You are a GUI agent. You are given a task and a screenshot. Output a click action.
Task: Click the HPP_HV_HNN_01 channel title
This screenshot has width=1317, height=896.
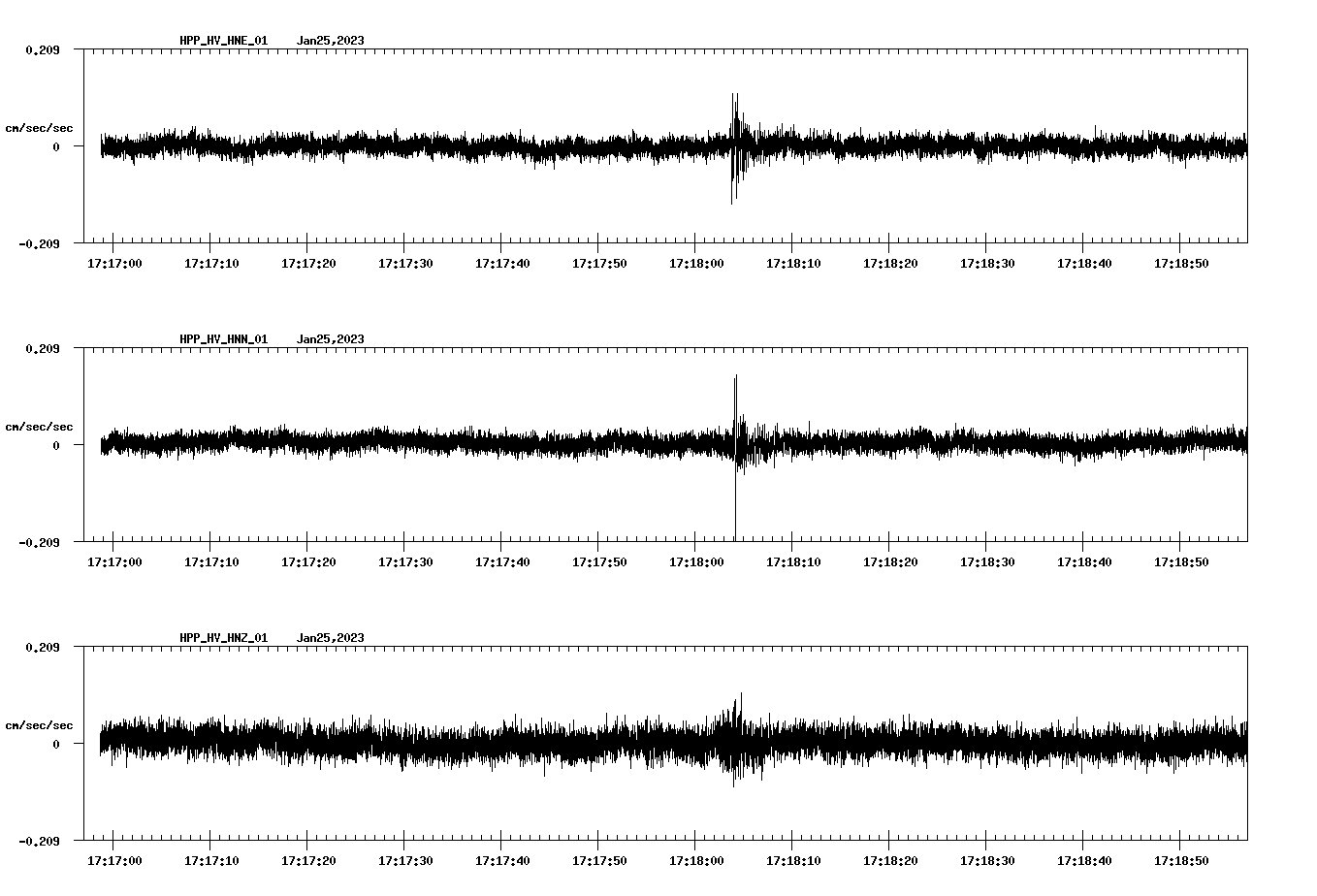(223, 339)
